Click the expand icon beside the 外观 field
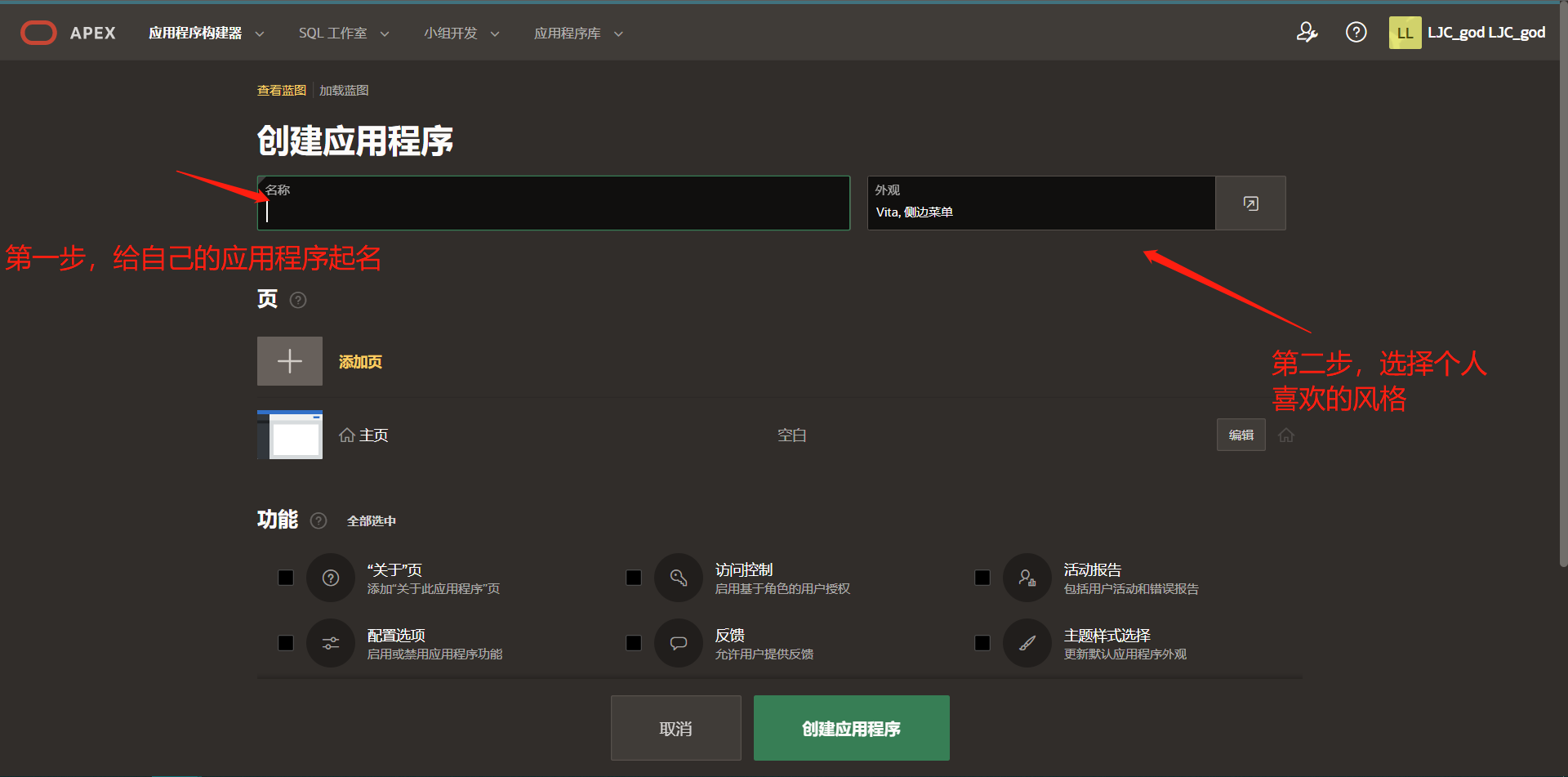Screen dimensions: 1568x777 click(x=1250, y=203)
